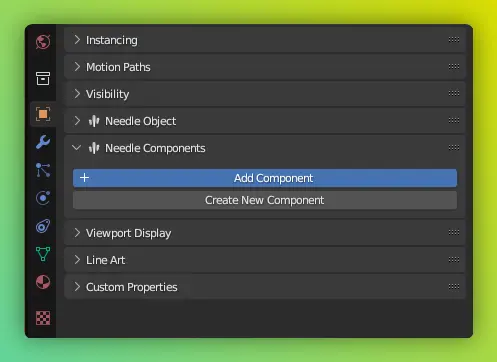Open the Material properties tab icon
The height and width of the screenshot is (362, 497).
[43, 282]
